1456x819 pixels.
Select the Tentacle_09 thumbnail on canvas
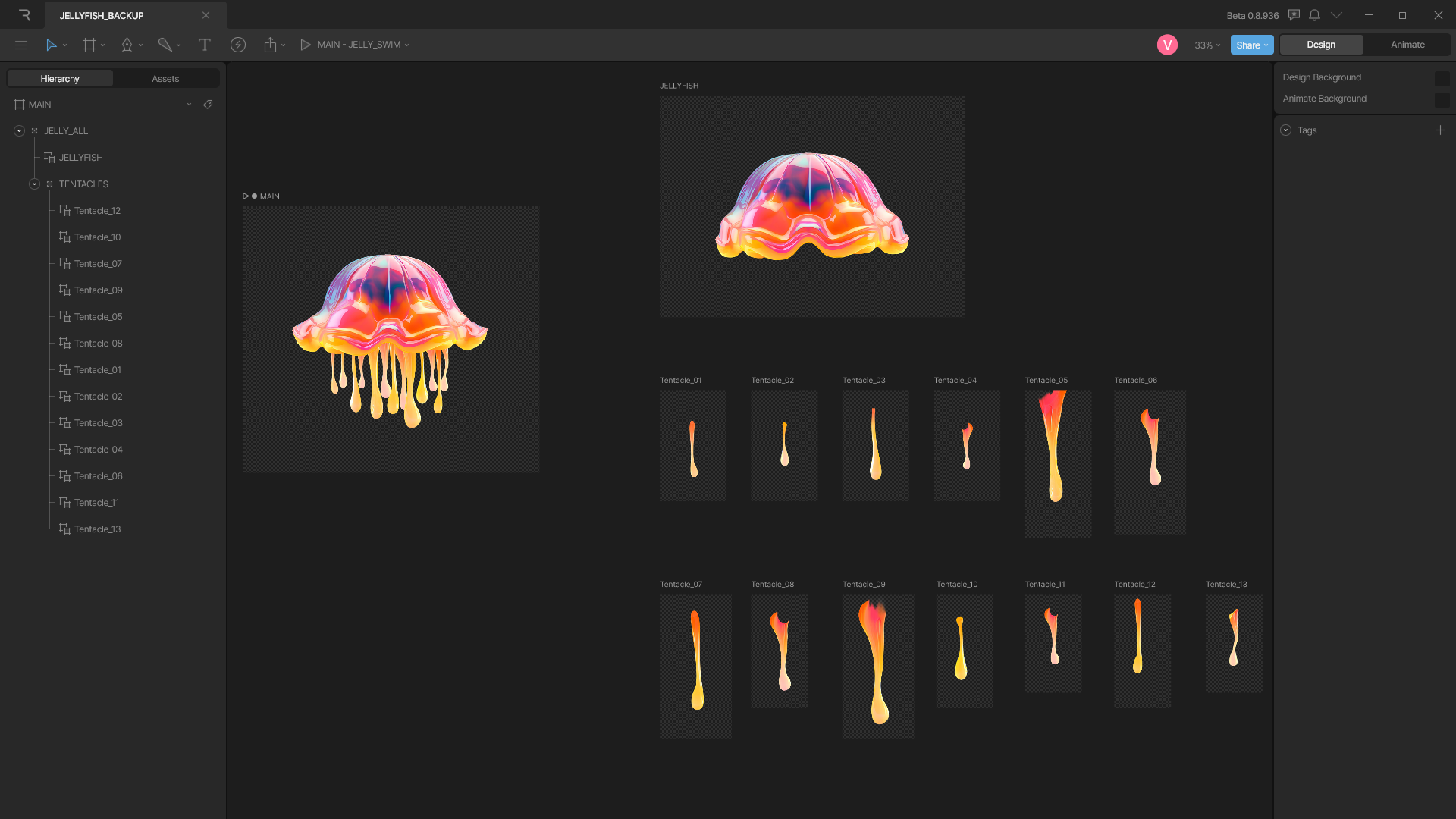click(x=877, y=666)
